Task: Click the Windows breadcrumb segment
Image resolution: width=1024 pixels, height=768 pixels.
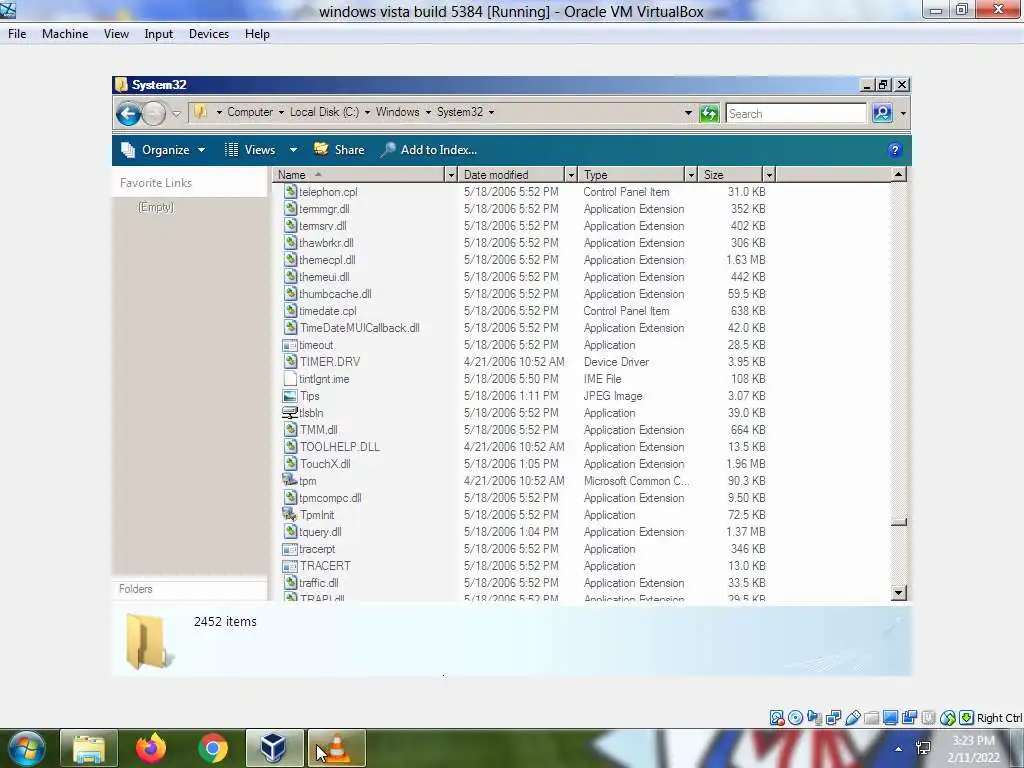Action: point(397,112)
